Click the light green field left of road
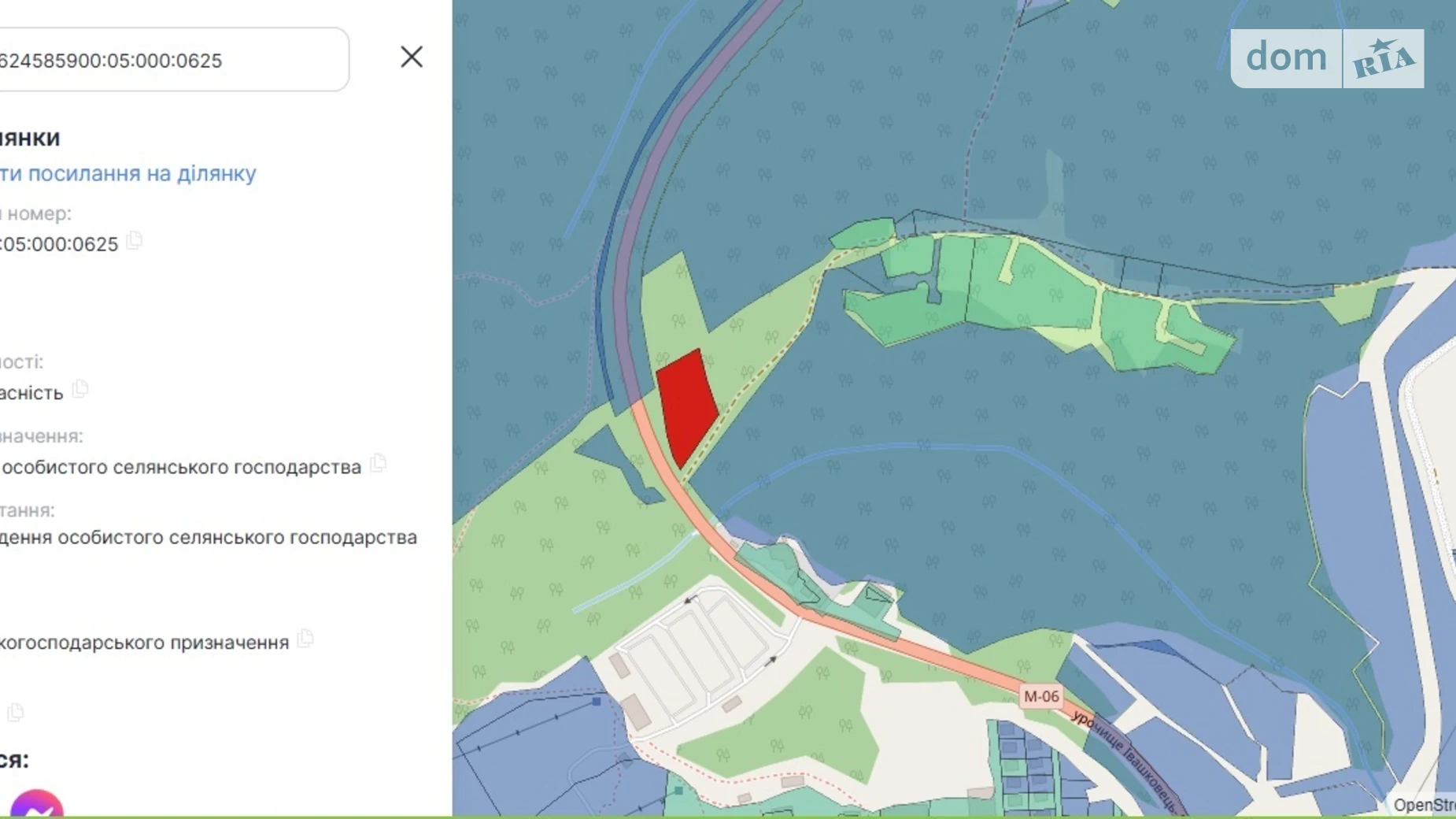Screen dimensions: 1456x819 tap(543, 551)
